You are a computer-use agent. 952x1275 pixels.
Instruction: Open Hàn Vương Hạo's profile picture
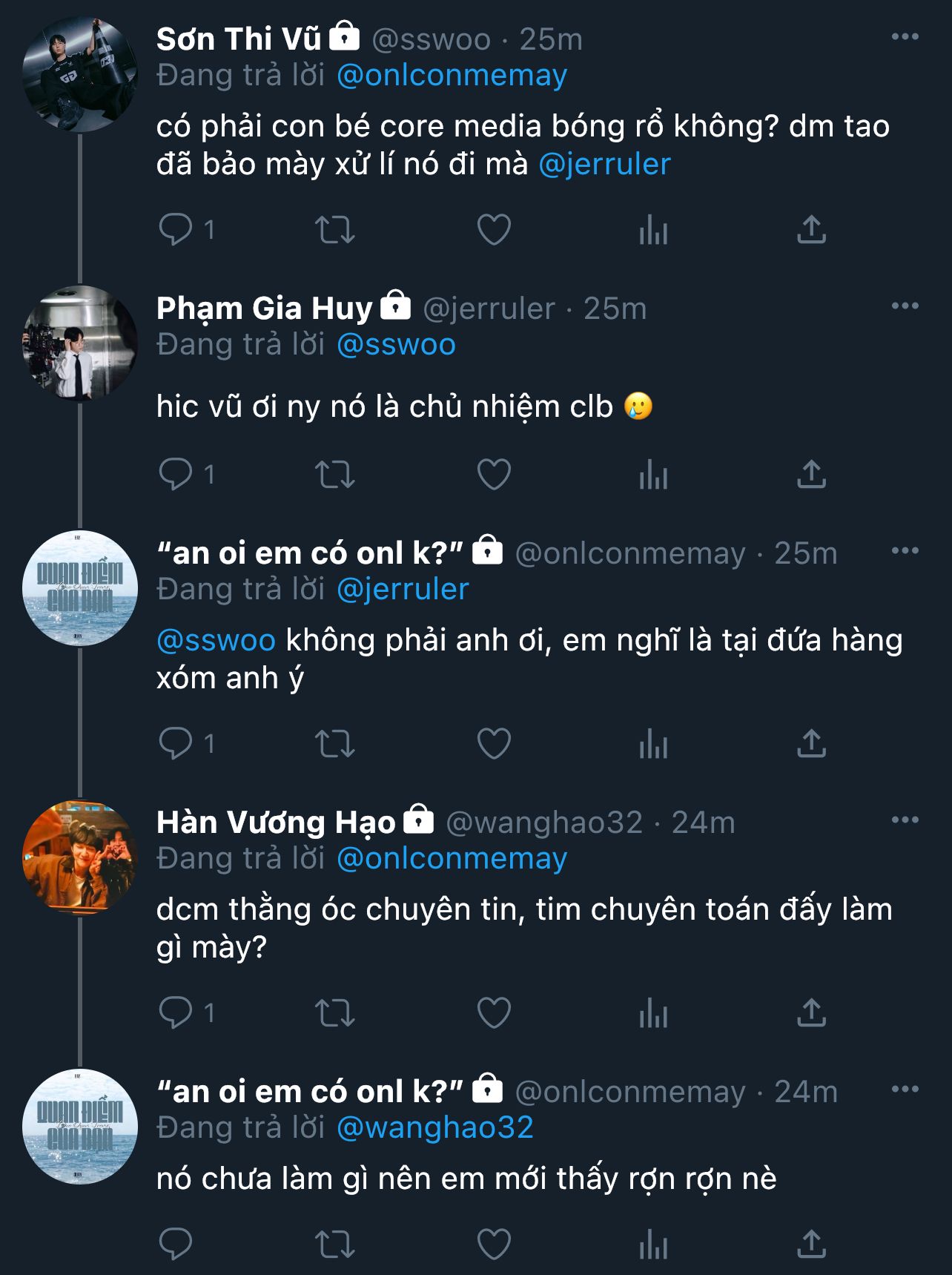point(80,857)
